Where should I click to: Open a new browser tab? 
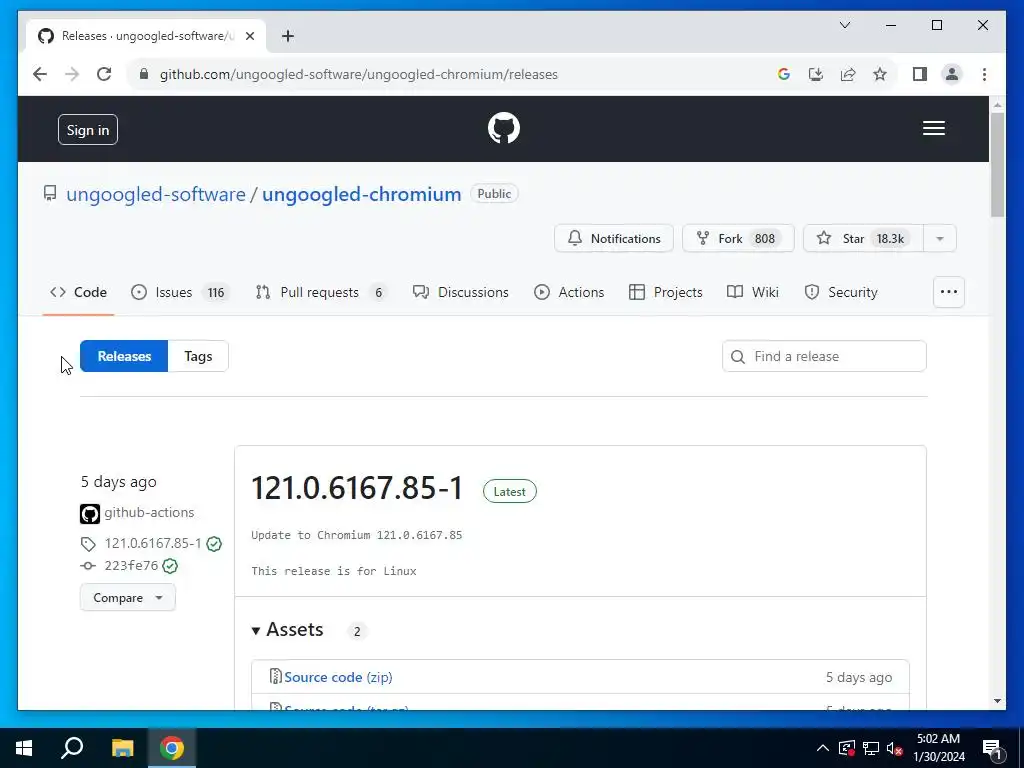pos(287,36)
